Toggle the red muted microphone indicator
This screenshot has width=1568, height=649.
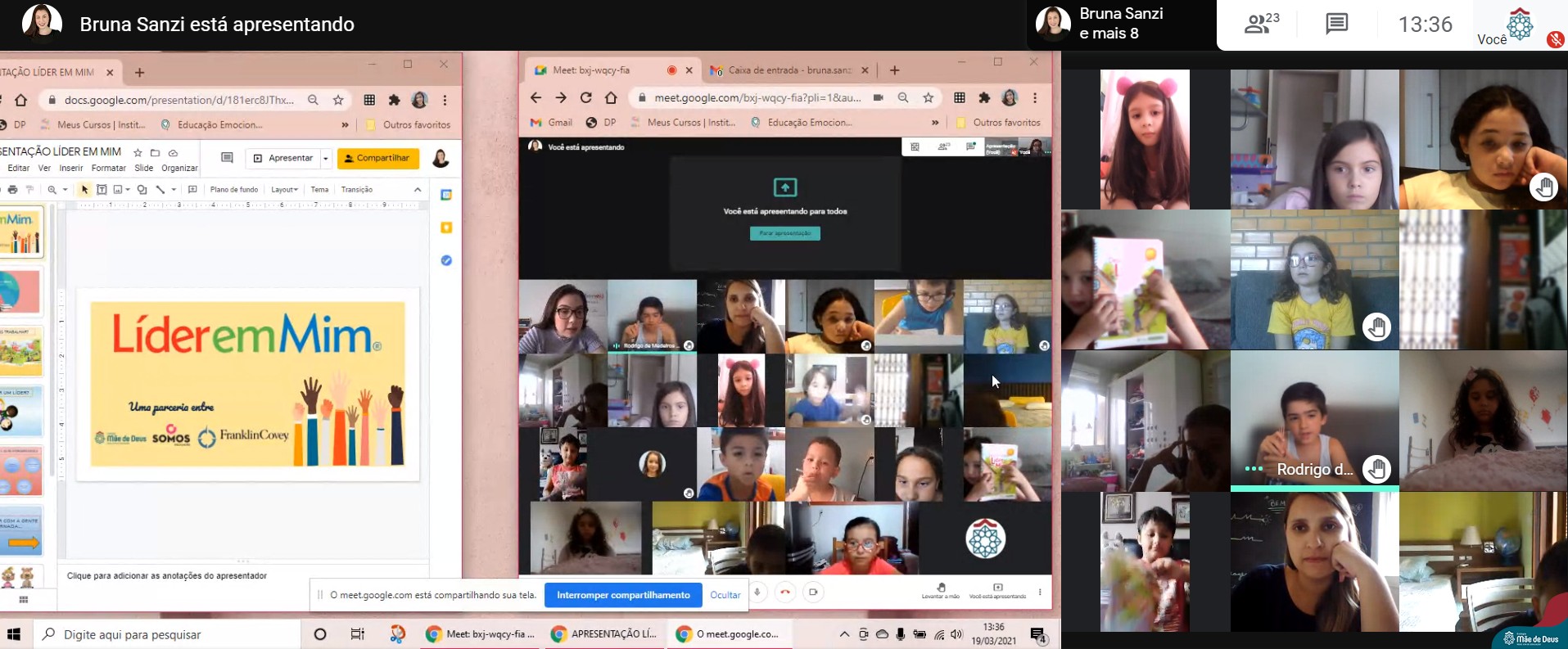coord(1555,39)
